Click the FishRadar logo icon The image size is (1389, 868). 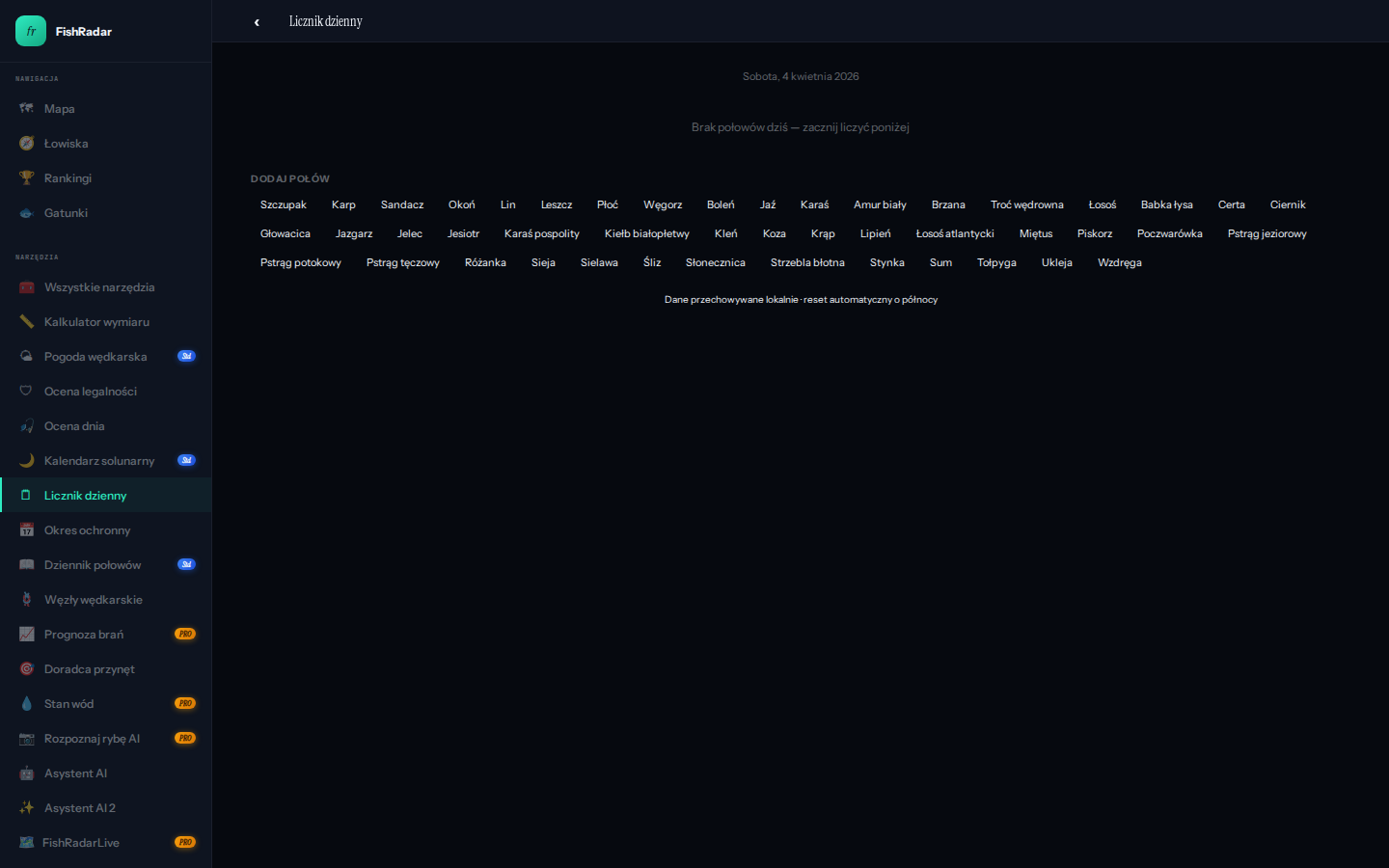click(31, 31)
